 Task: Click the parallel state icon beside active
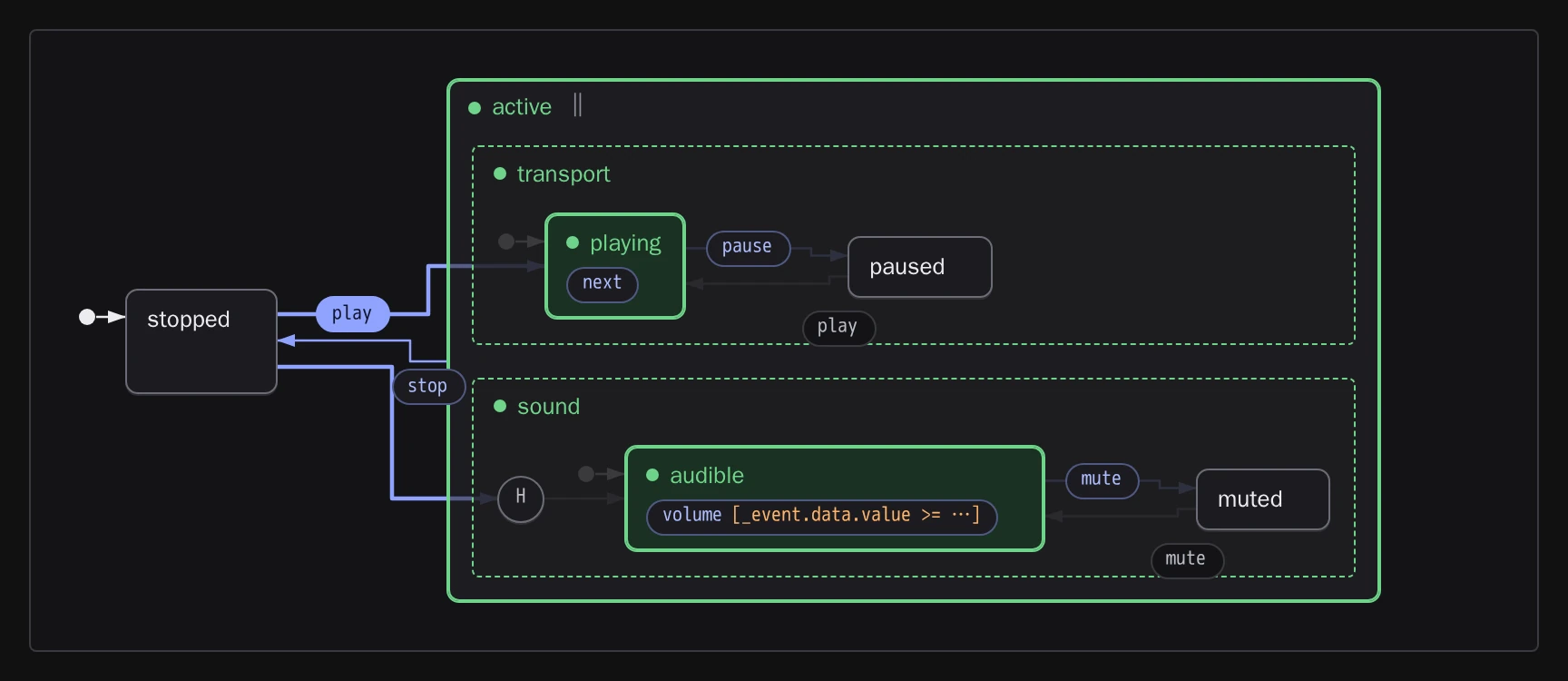578,105
